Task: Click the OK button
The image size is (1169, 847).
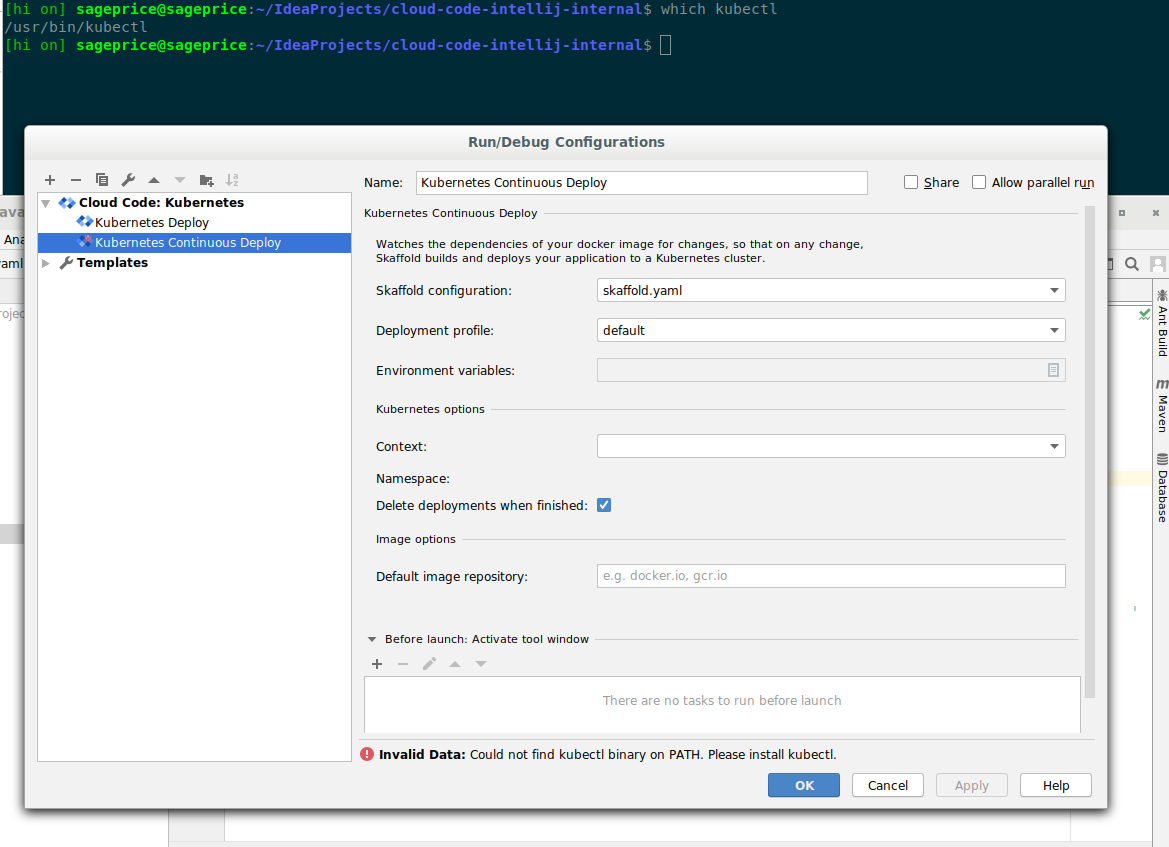Action: (803, 785)
